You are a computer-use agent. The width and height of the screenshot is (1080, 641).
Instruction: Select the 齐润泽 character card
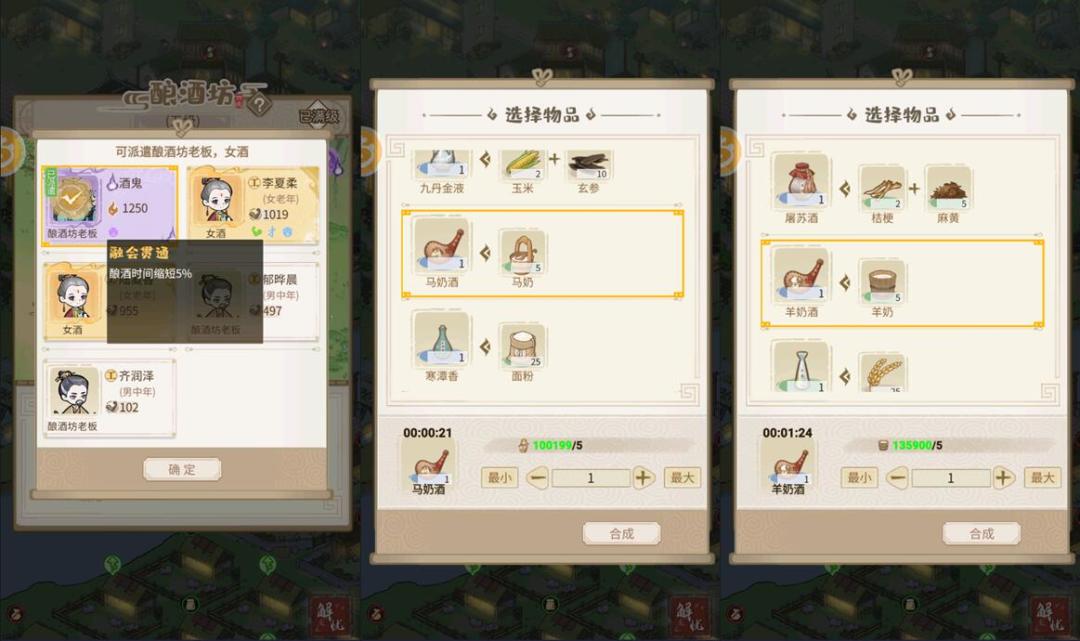click(x=110, y=398)
